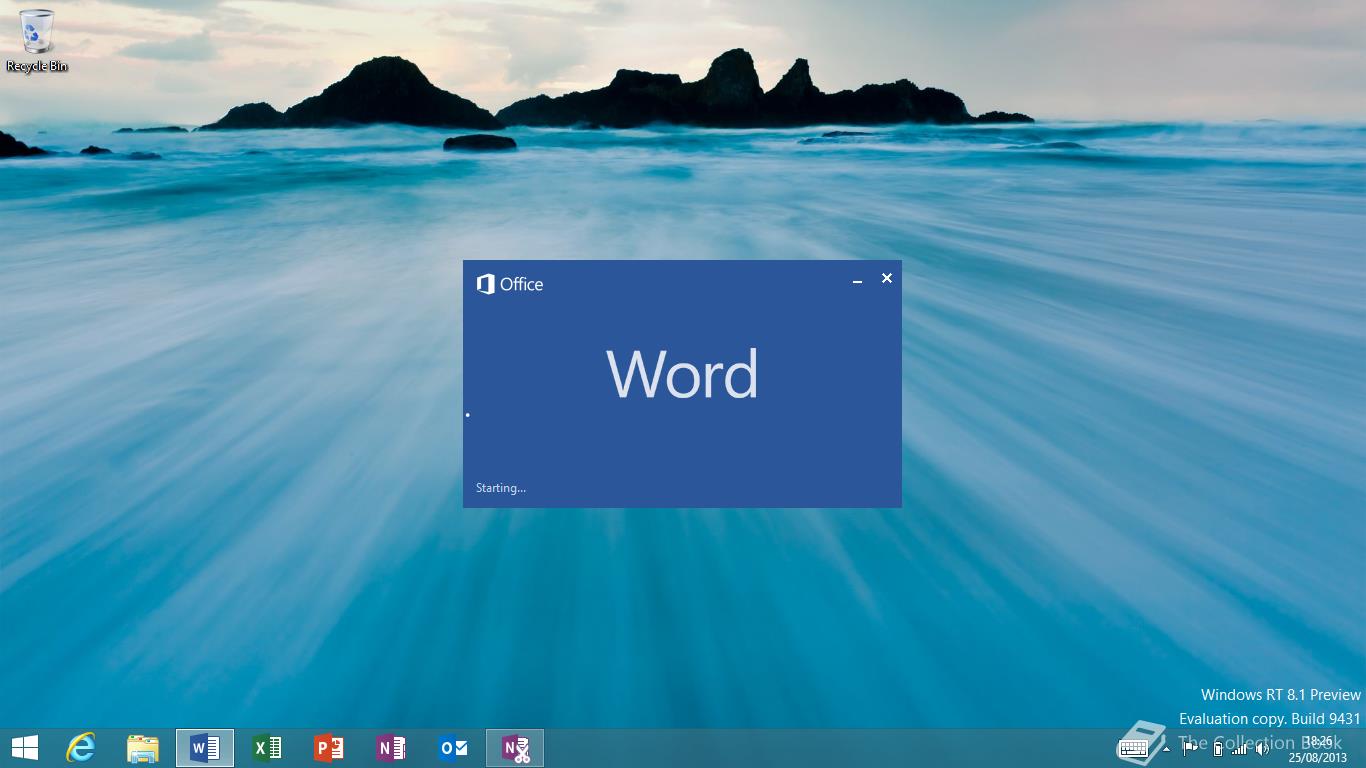
Task: Show hidden system tray icons
Action: coord(1166,748)
